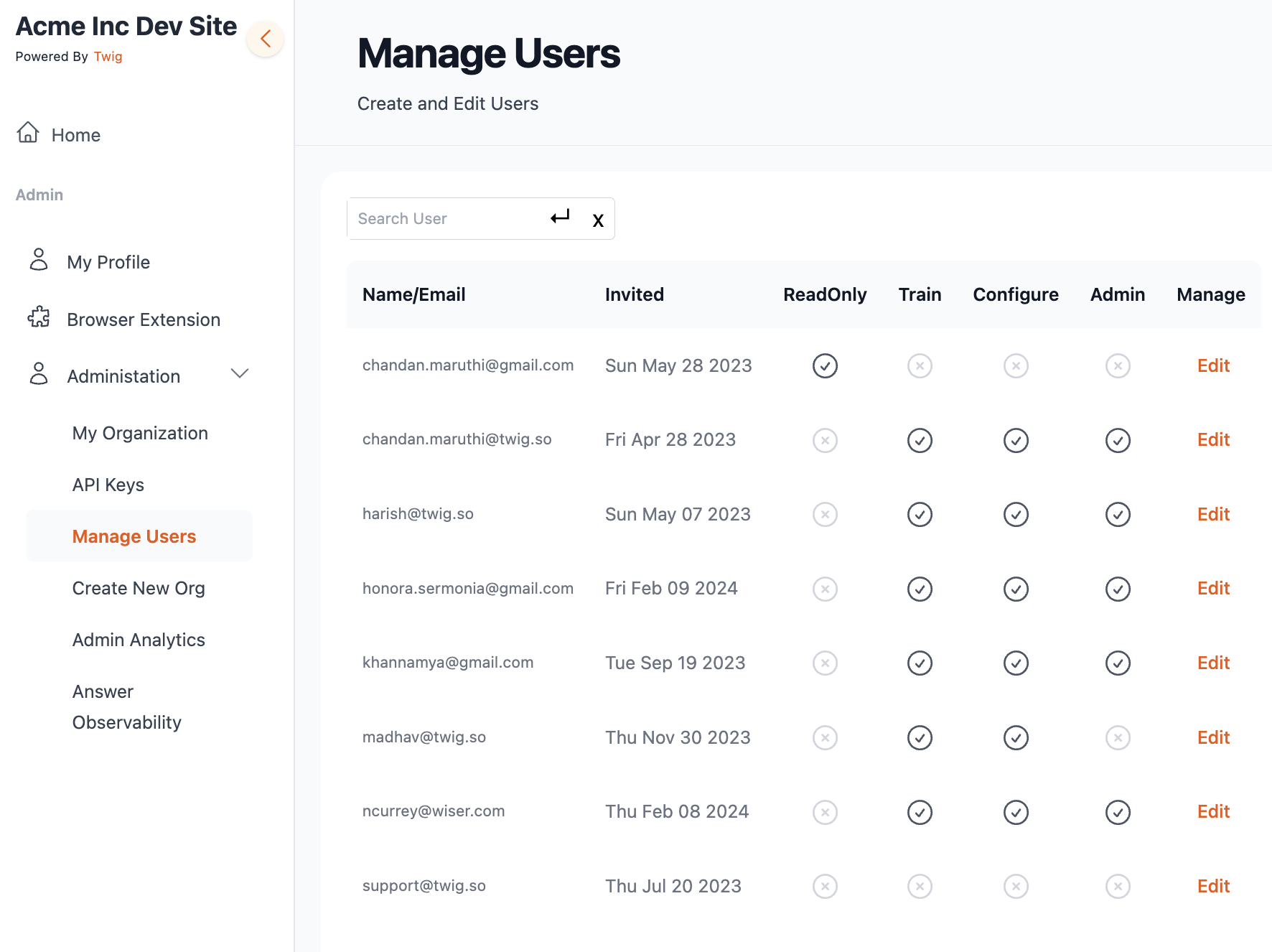
Task: Click the My Profile person icon
Action: point(39,260)
